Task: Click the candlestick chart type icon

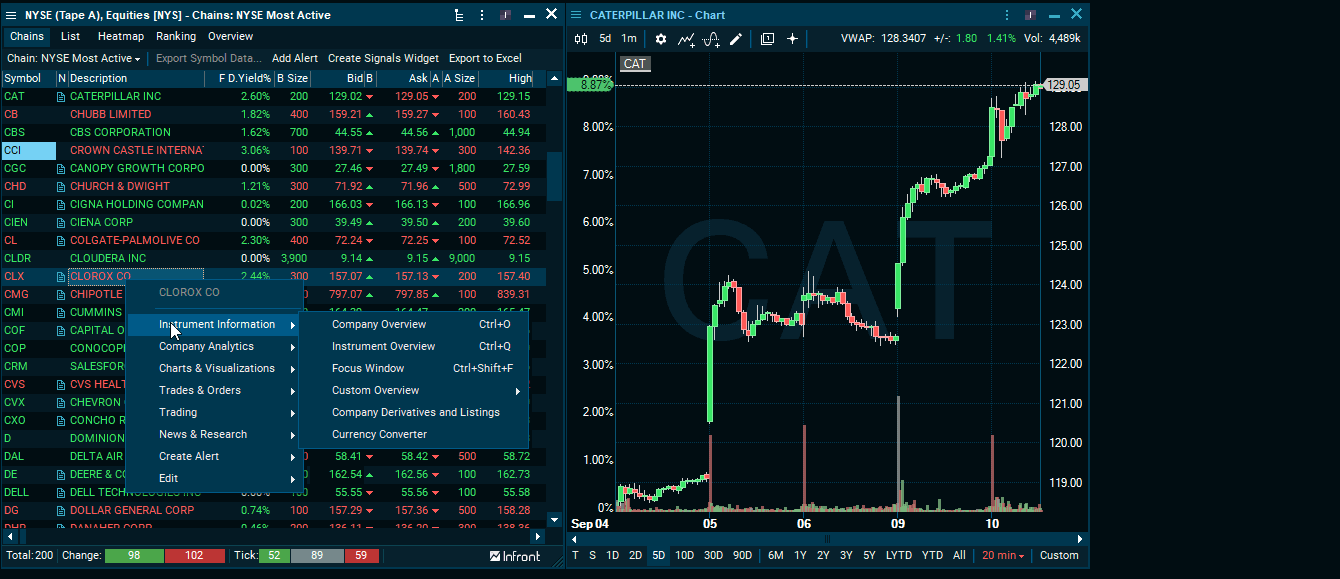Action: click(x=581, y=39)
